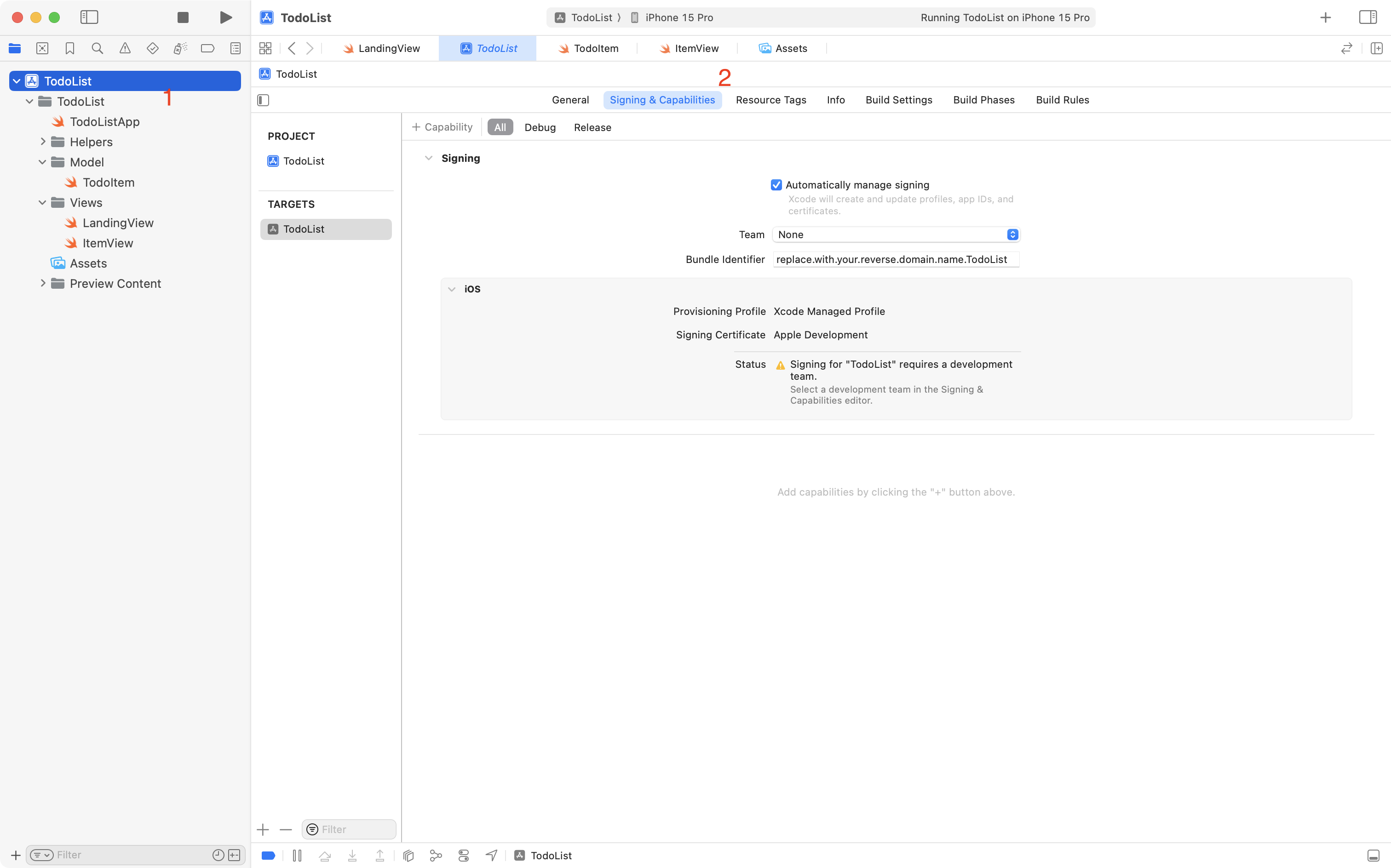
Task: Open the Find navigator magnifying glass
Action: point(98,48)
